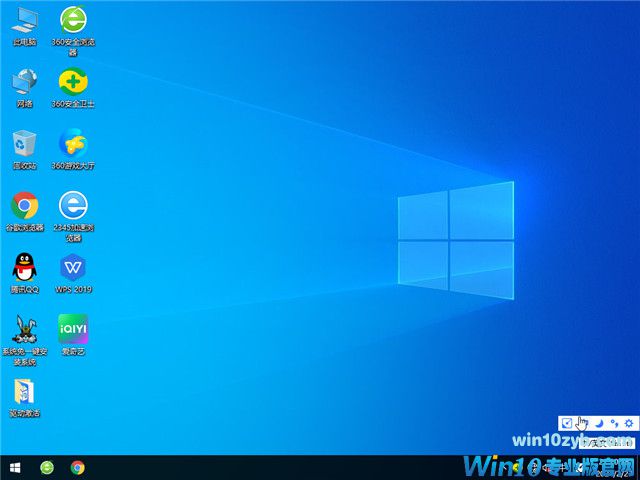Viewport: 640px width, 480px height.
Task: Select the Recycle Bin icon
Action: [24, 149]
